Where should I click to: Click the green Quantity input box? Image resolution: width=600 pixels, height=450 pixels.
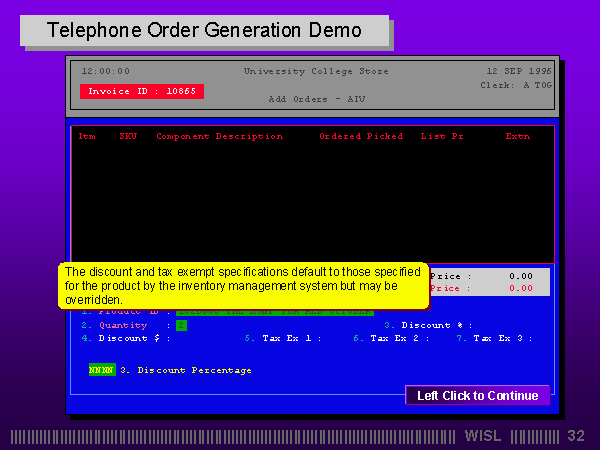(x=181, y=325)
